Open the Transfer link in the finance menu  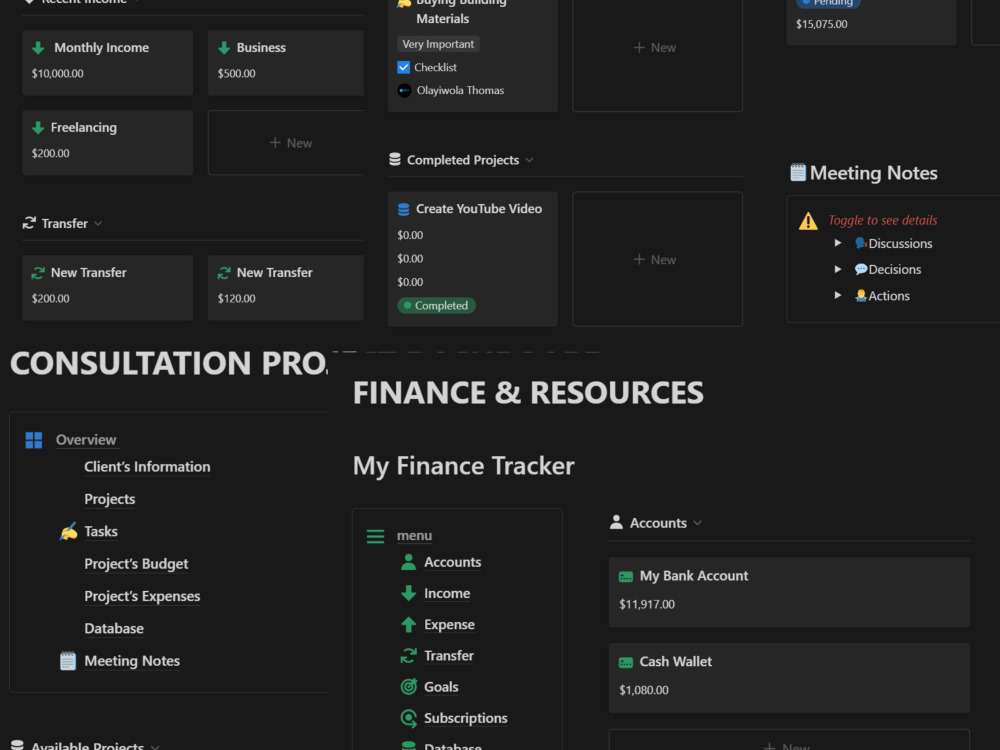point(449,656)
